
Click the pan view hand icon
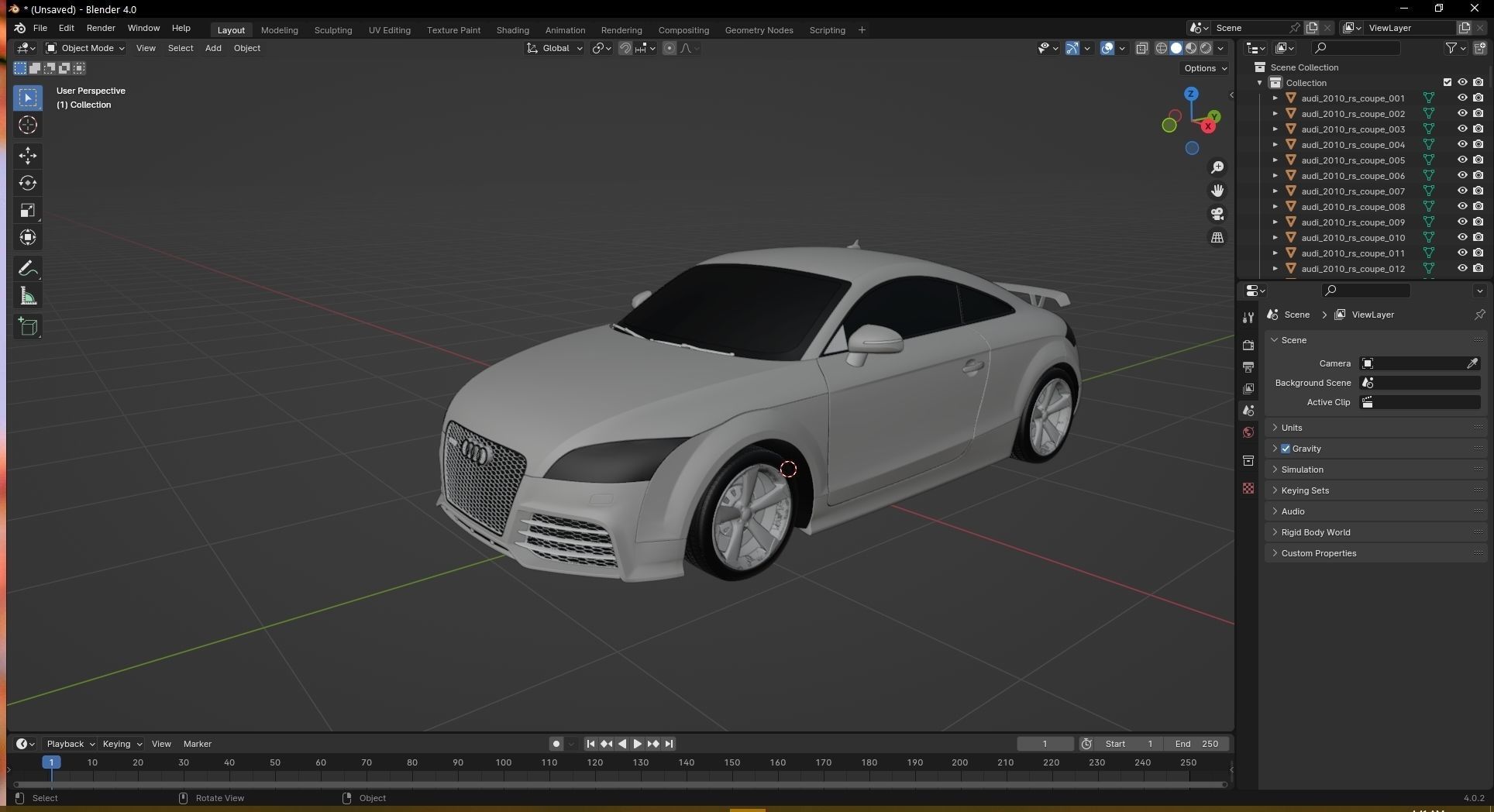point(1217,191)
